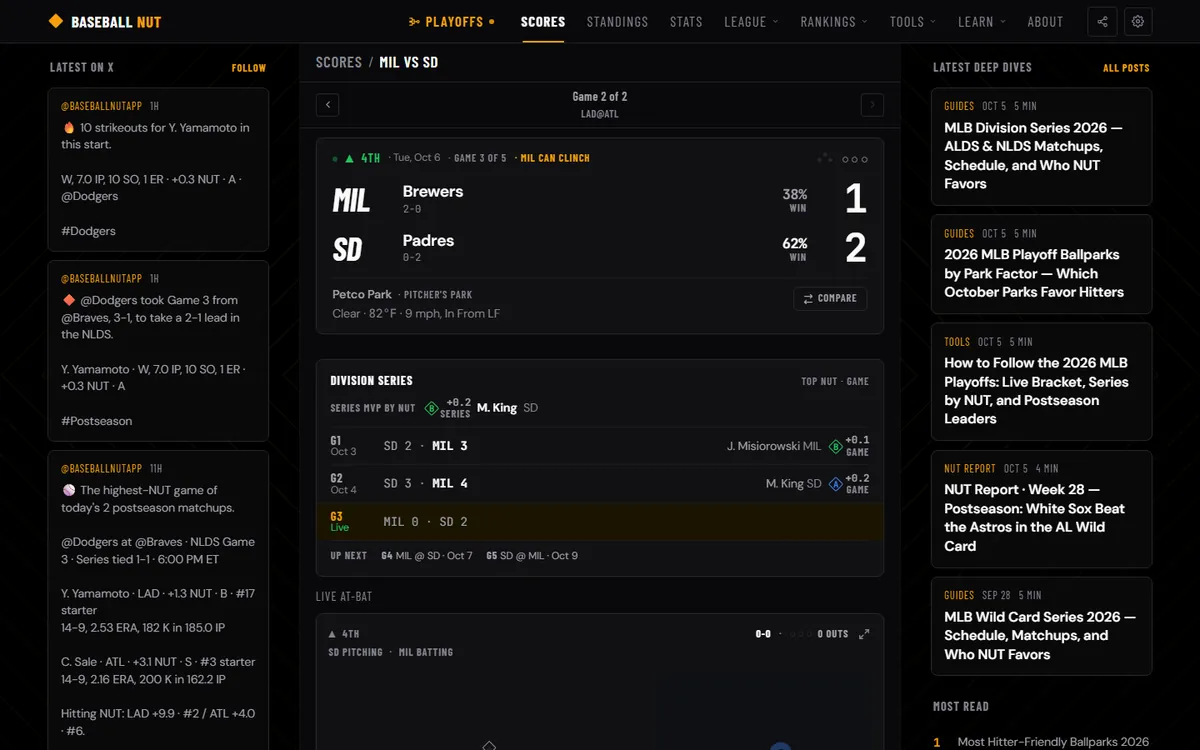
Task: Open tweet about 10 strikeouts for Y. Yamamoto
Action: coord(158,169)
